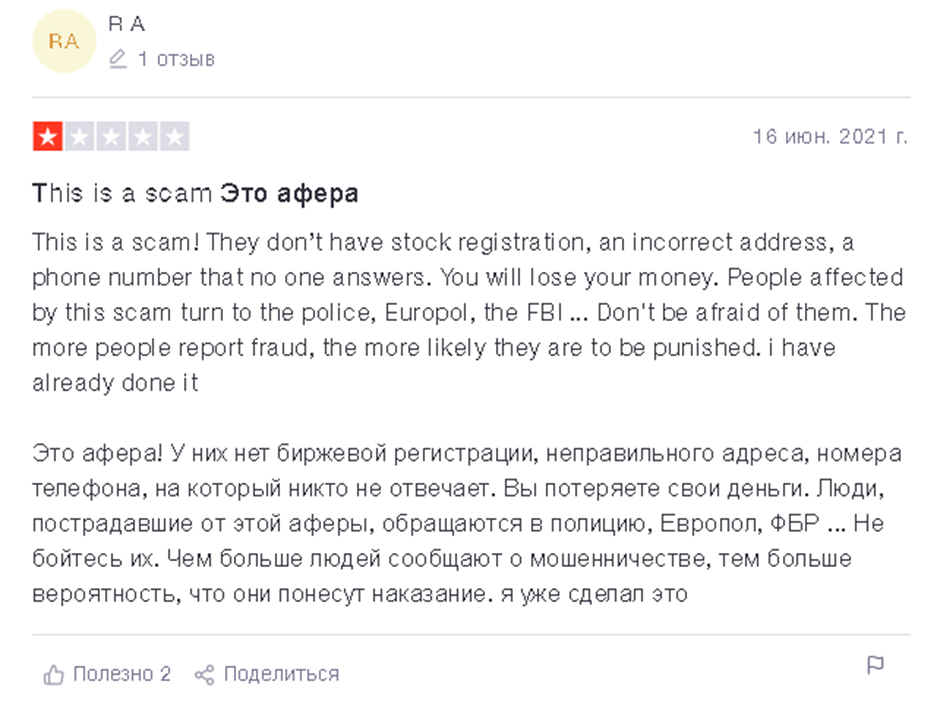Click the pencil icon beside review count

coord(118,60)
